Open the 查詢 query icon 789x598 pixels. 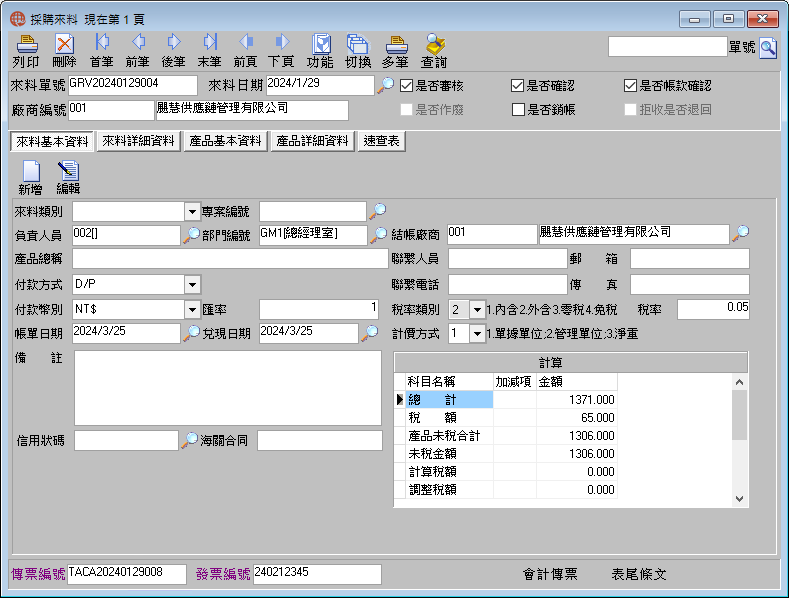coord(434,51)
